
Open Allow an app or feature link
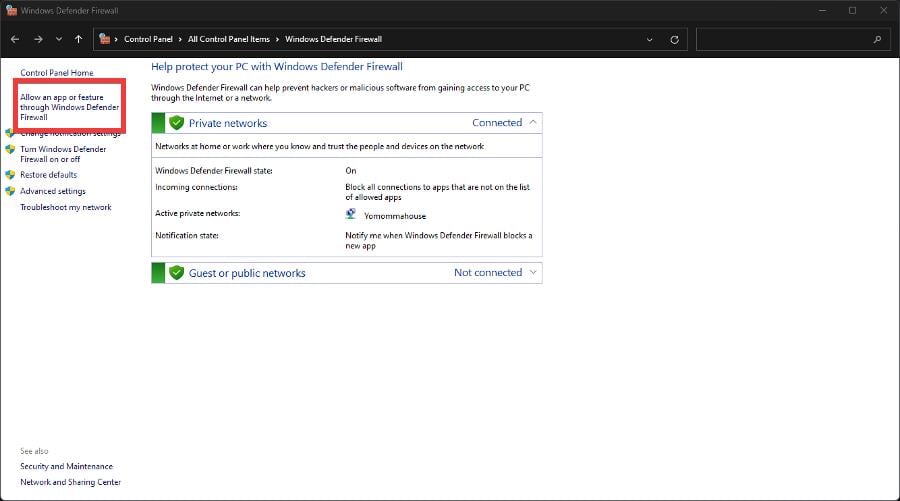[x=69, y=107]
